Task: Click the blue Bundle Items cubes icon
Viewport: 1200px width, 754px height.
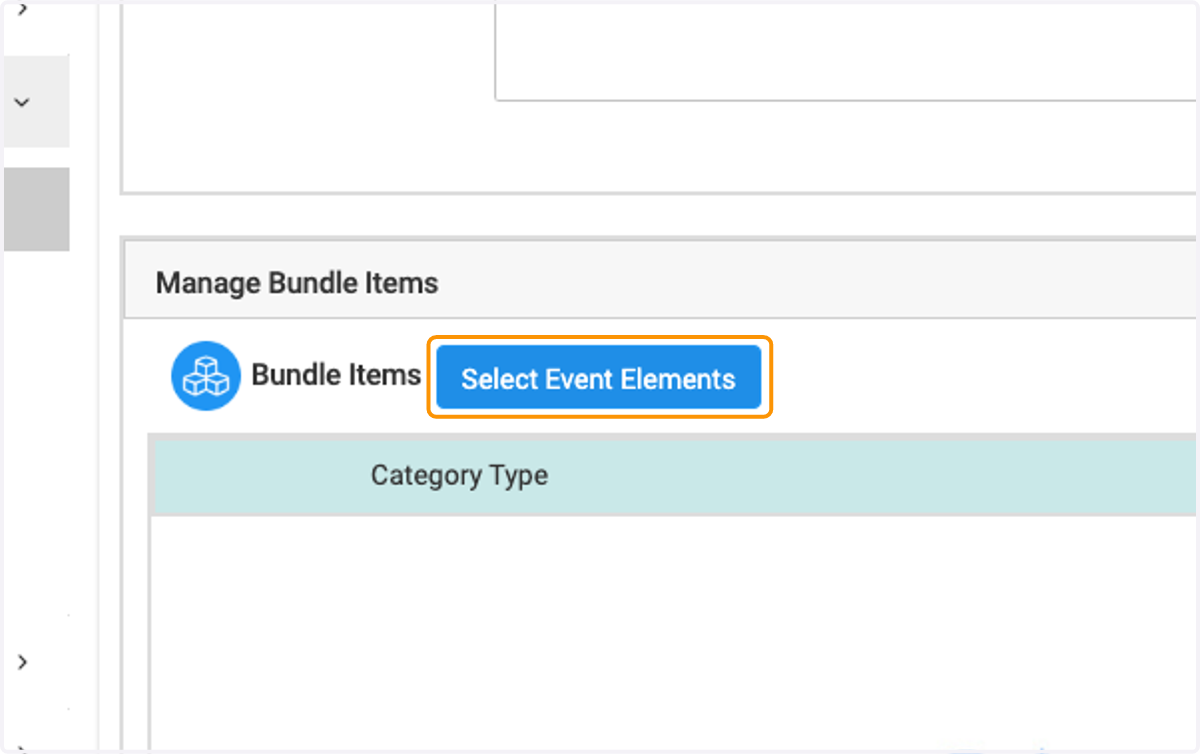Action: (x=205, y=376)
